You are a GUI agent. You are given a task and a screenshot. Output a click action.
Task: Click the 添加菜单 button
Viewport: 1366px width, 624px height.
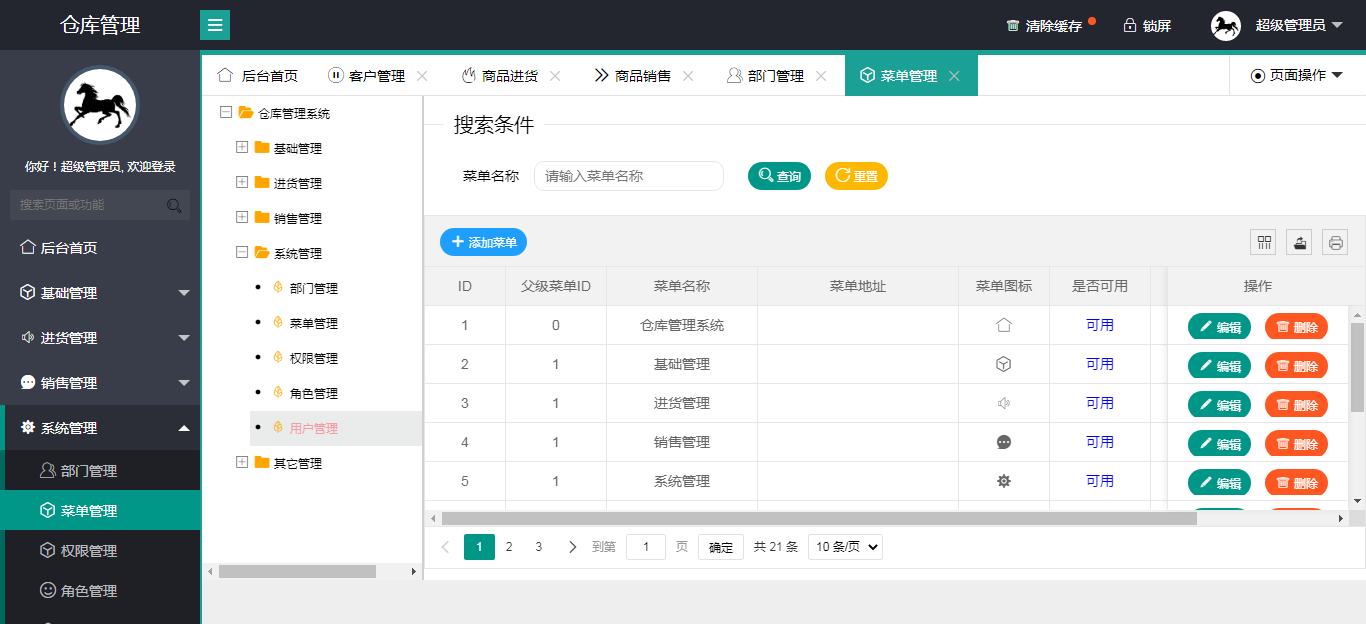point(483,242)
